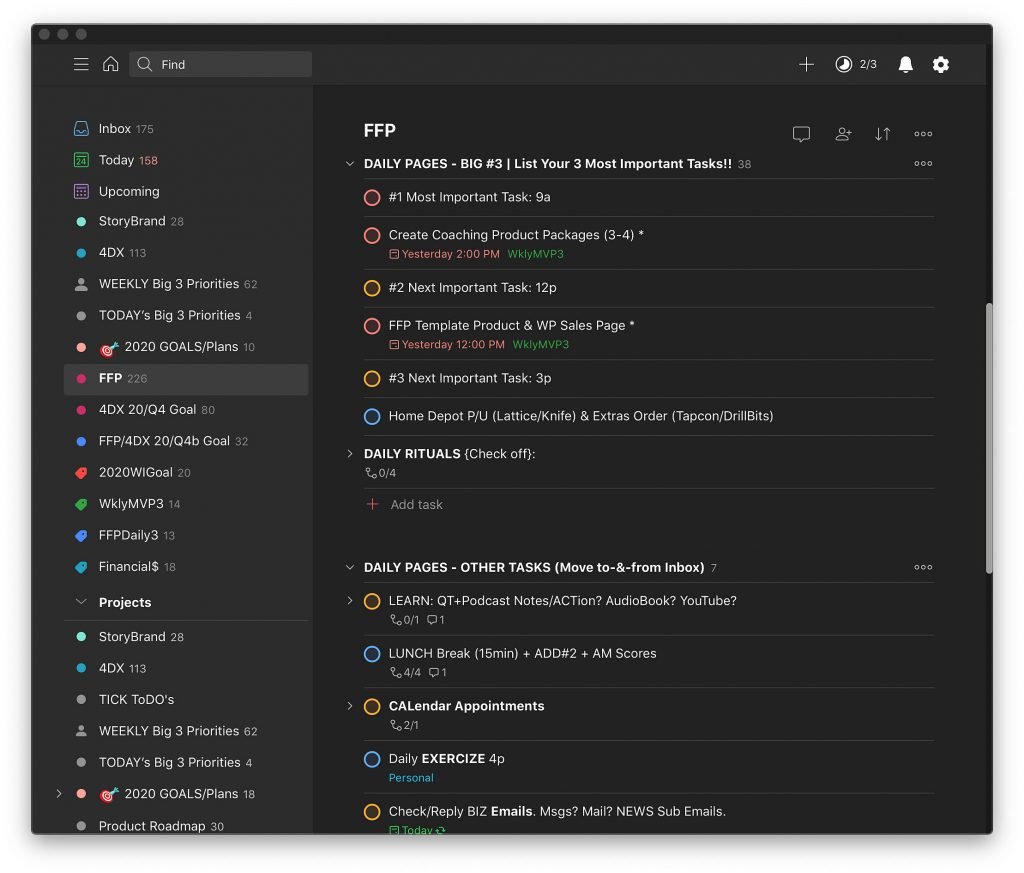The height and width of the screenshot is (873, 1024).
Task: Collapse the DAILY PAGES - BIG #3 section
Action: click(x=349, y=163)
